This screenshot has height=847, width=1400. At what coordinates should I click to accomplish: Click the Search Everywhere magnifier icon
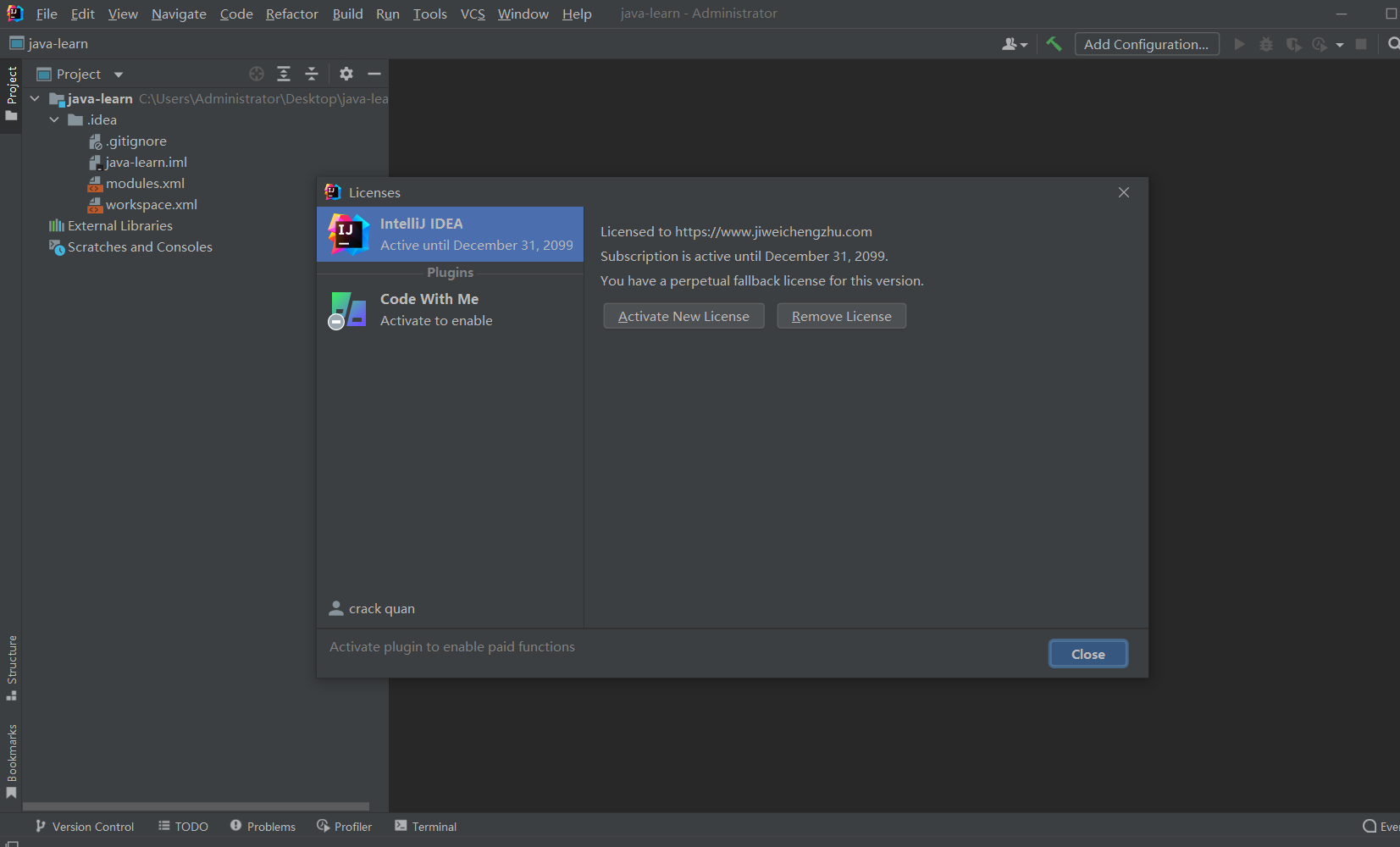[x=1392, y=44]
